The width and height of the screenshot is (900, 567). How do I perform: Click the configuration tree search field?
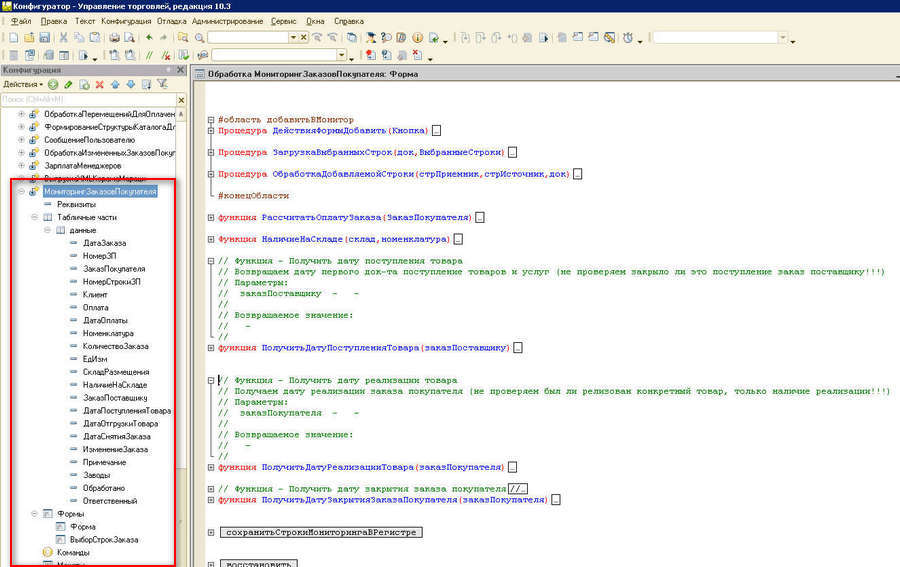(x=85, y=99)
